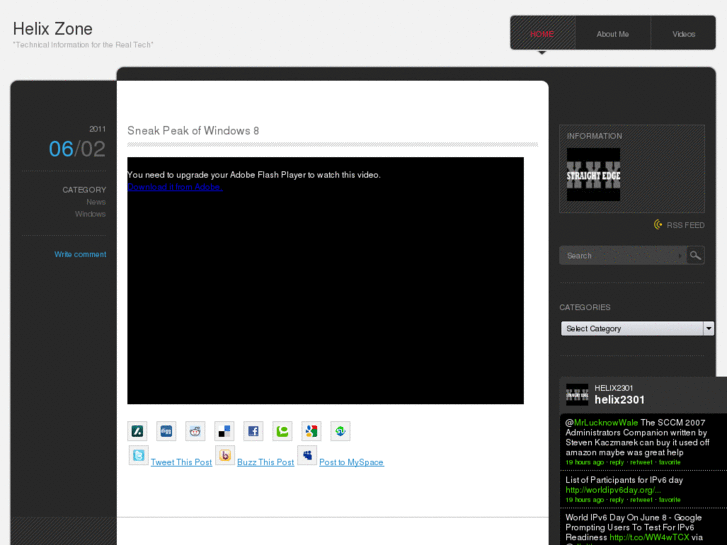Open the worldipv6day.org tweet link
The height and width of the screenshot is (545, 727).
coord(613,490)
